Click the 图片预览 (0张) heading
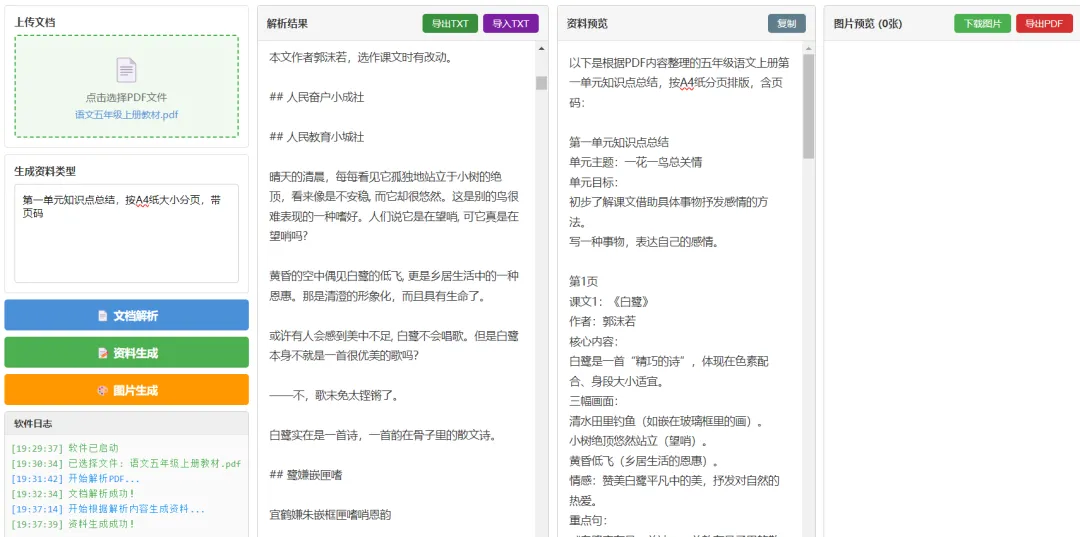The height and width of the screenshot is (537, 1080). [868, 23]
